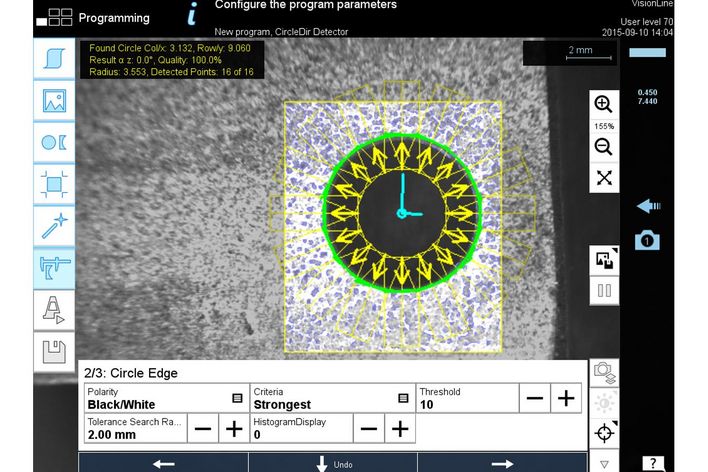Image resolution: width=708 pixels, height=472 pixels.
Task: Select the region of interest frame tool
Action: point(54,183)
